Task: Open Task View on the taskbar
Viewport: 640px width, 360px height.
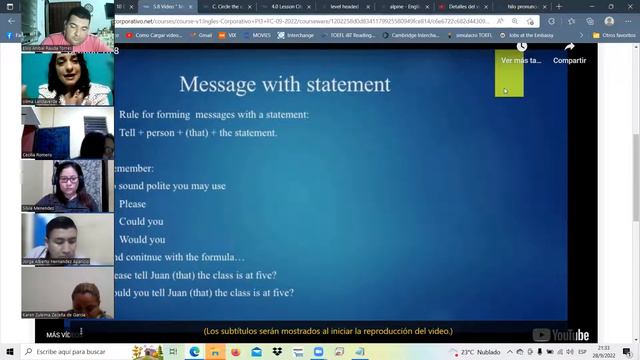Action: tap(173, 351)
